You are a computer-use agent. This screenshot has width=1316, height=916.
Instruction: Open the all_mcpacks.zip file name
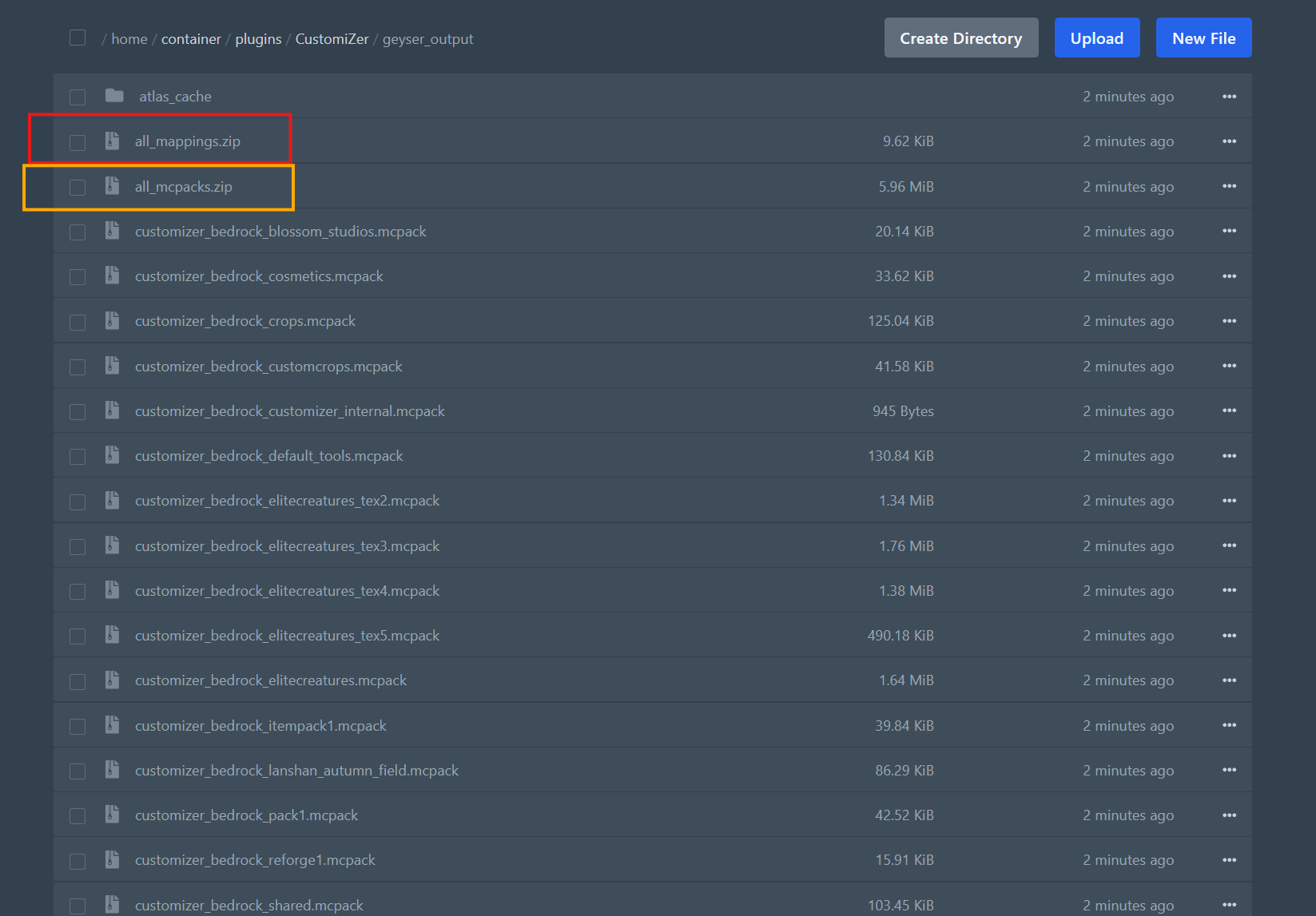(x=184, y=186)
